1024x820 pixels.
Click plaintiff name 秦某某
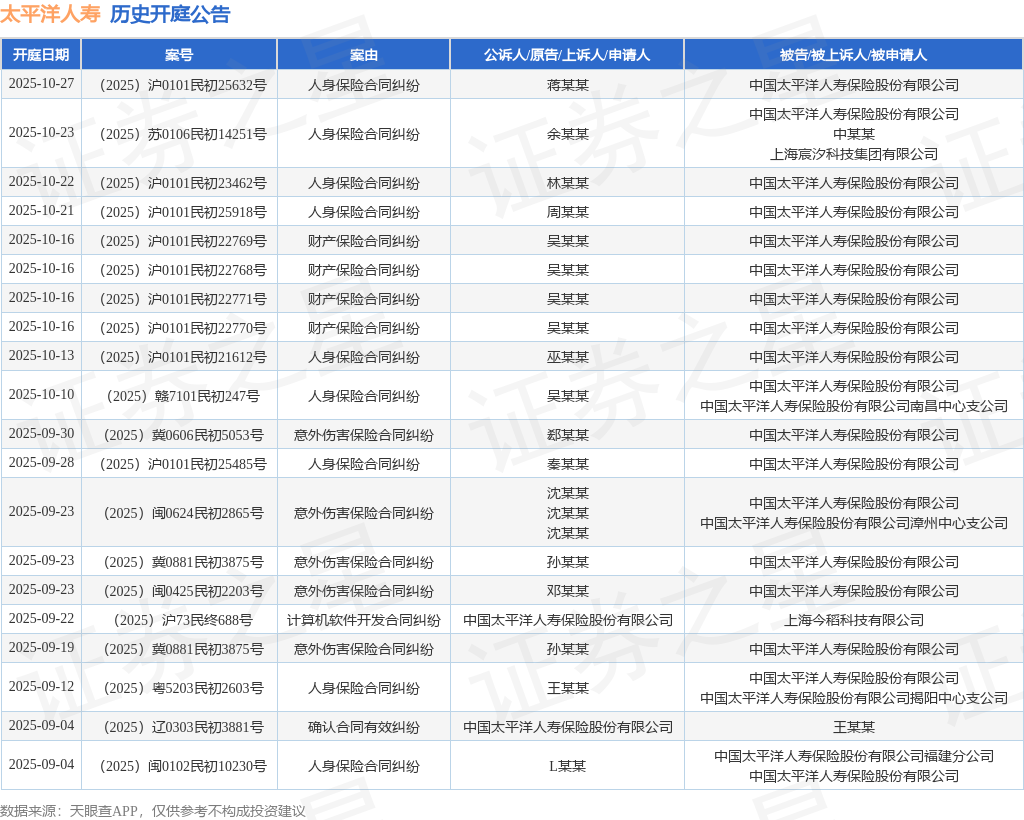(x=568, y=464)
